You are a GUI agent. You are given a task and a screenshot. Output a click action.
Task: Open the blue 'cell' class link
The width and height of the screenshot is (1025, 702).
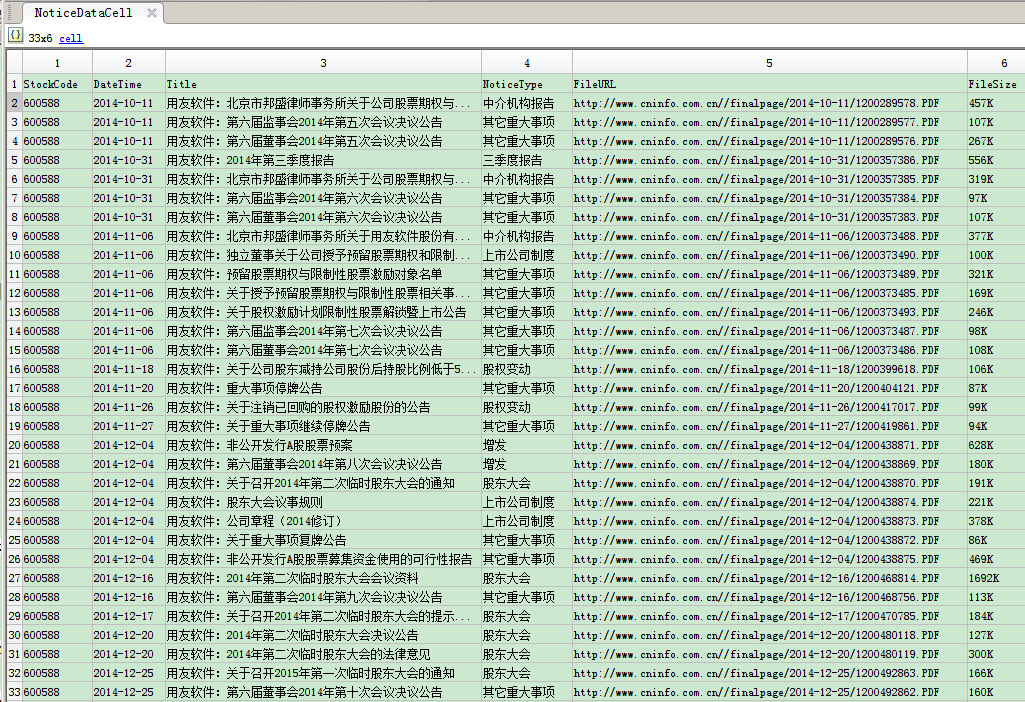coord(71,39)
